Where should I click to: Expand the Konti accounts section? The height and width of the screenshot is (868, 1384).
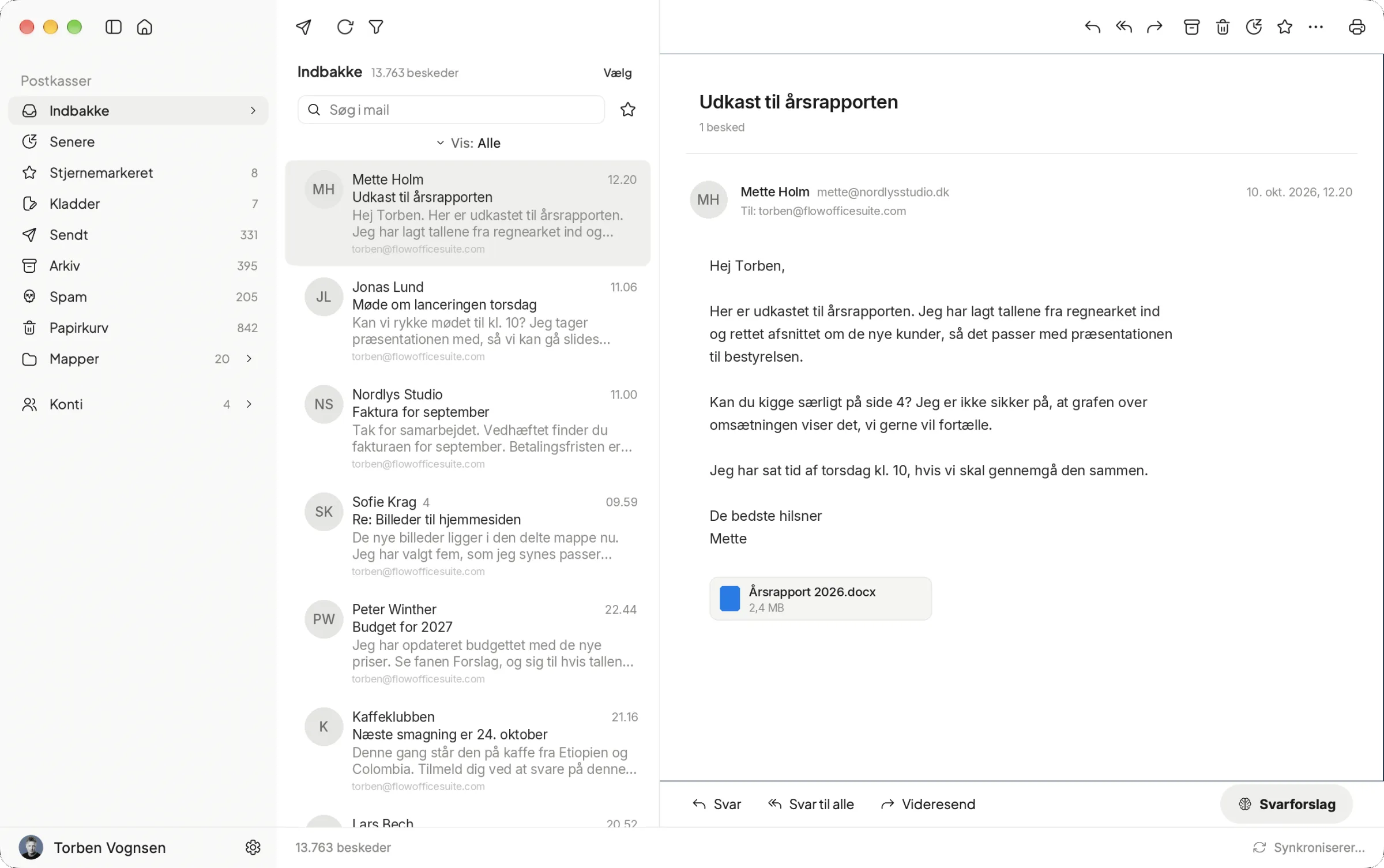coord(249,404)
